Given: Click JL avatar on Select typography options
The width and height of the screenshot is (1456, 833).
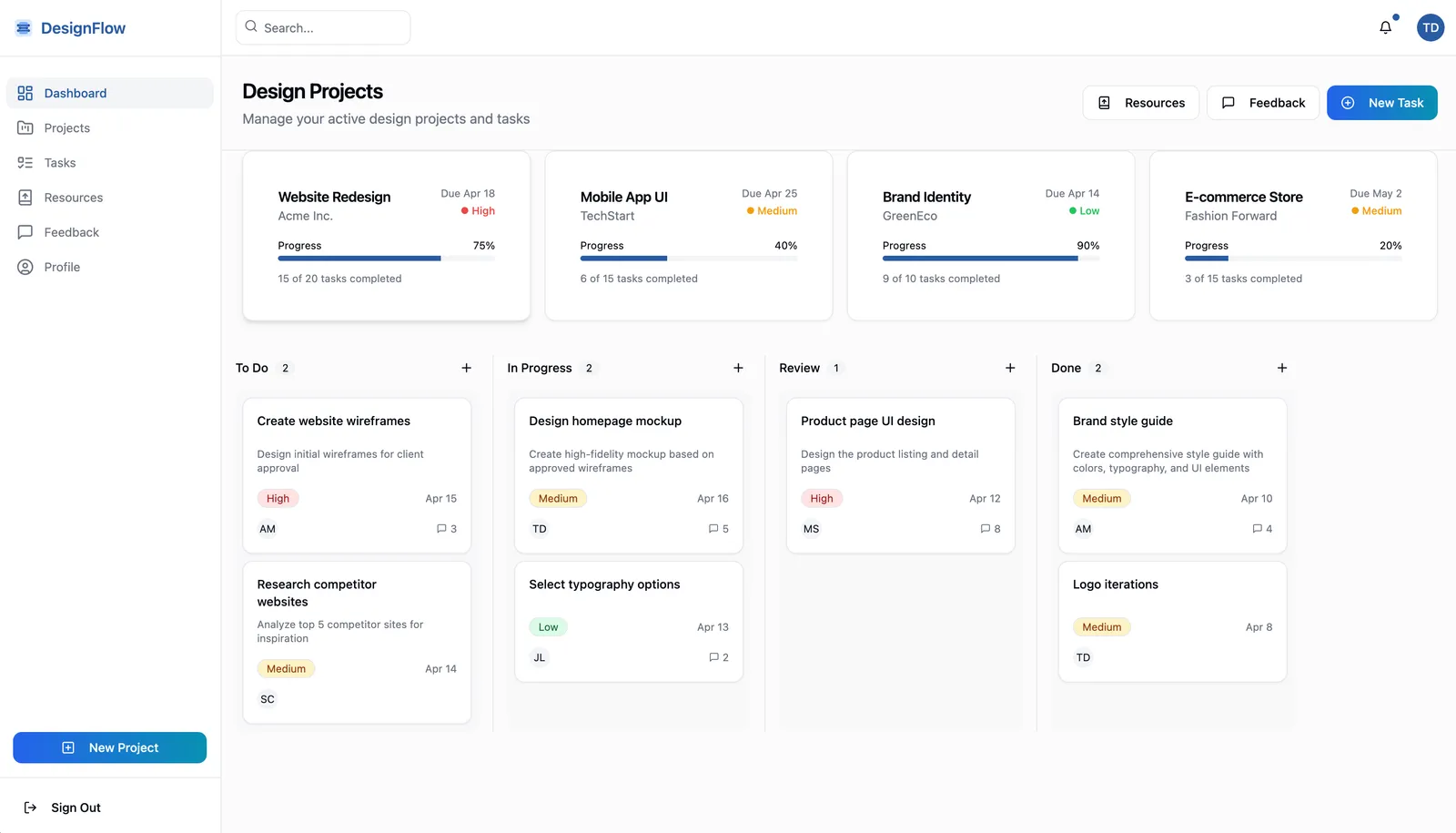Looking at the screenshot, I should tap(540, 657).
